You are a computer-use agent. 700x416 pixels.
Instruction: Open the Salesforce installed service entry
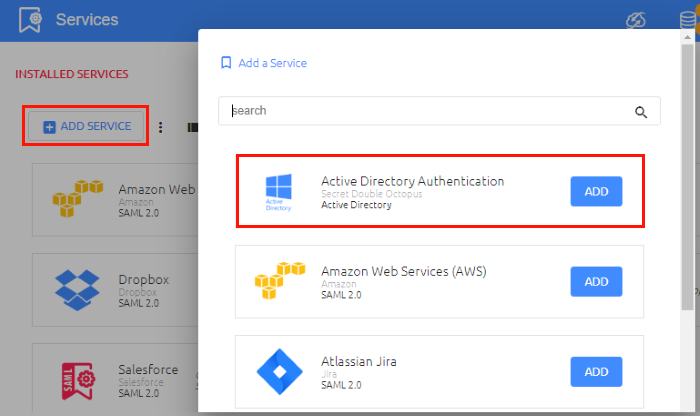[115, 379]
